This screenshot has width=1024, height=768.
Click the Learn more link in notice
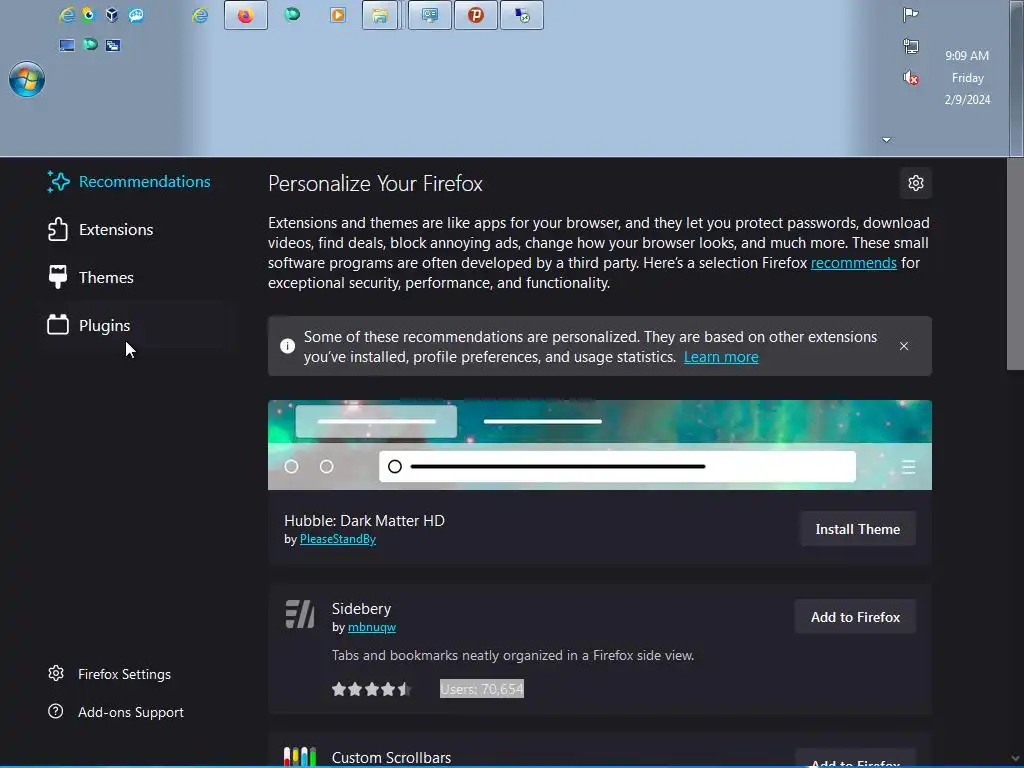point(721,357)
